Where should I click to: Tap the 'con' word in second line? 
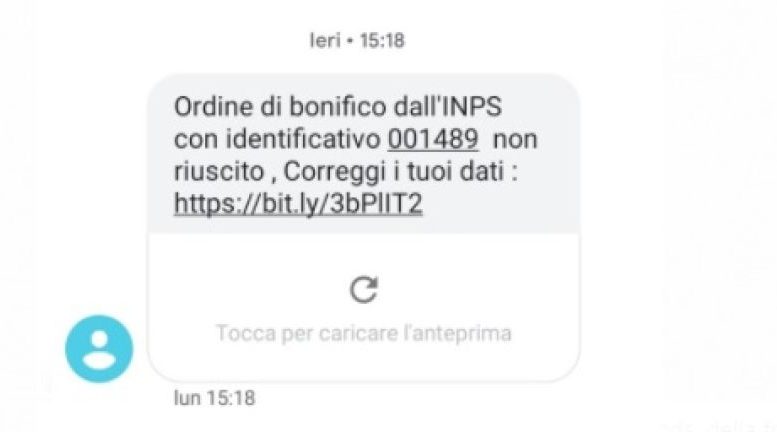tap(196, 140)
